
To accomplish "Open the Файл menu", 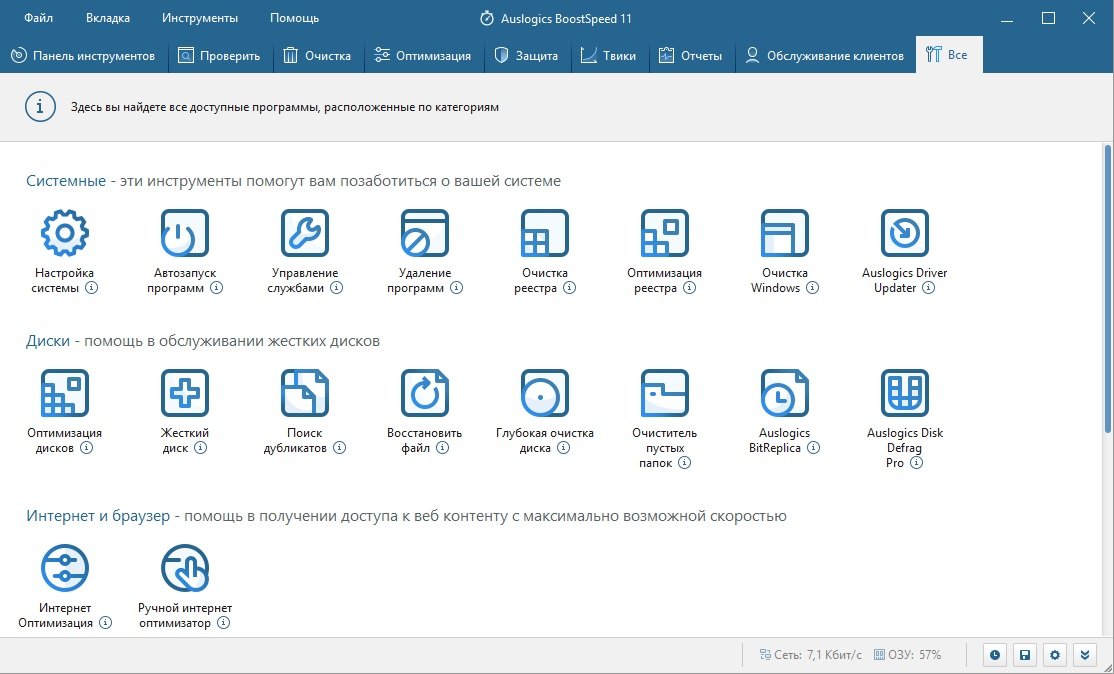I will 39,18.
